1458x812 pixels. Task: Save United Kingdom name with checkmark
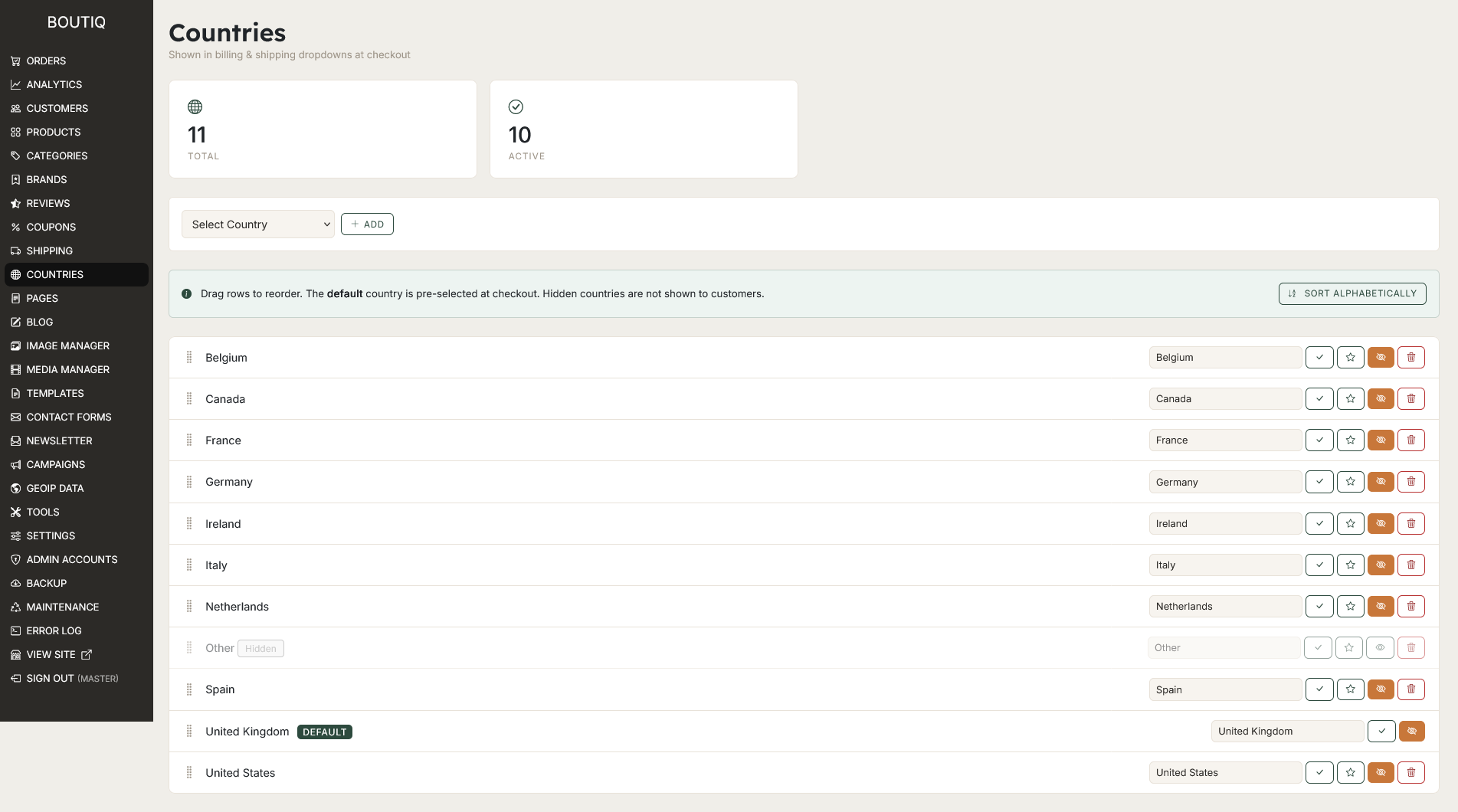tap(1381, 732)
